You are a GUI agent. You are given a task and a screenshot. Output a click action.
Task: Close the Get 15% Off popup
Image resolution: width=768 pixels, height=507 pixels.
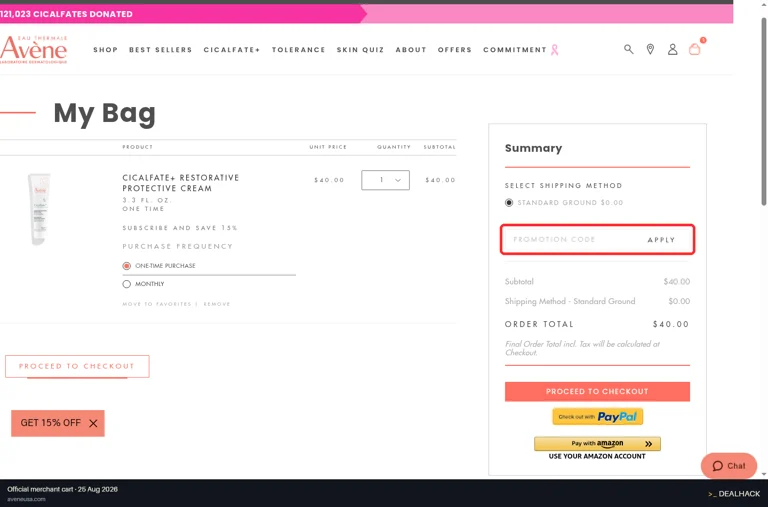tap(93, 423)
